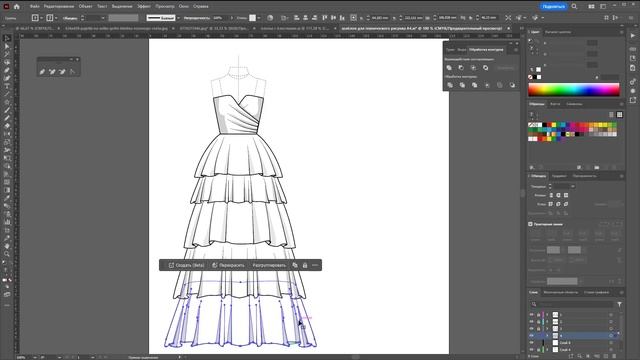Toggle visibility eye of selected layer 4
The image size is (640, 360).
531,336
